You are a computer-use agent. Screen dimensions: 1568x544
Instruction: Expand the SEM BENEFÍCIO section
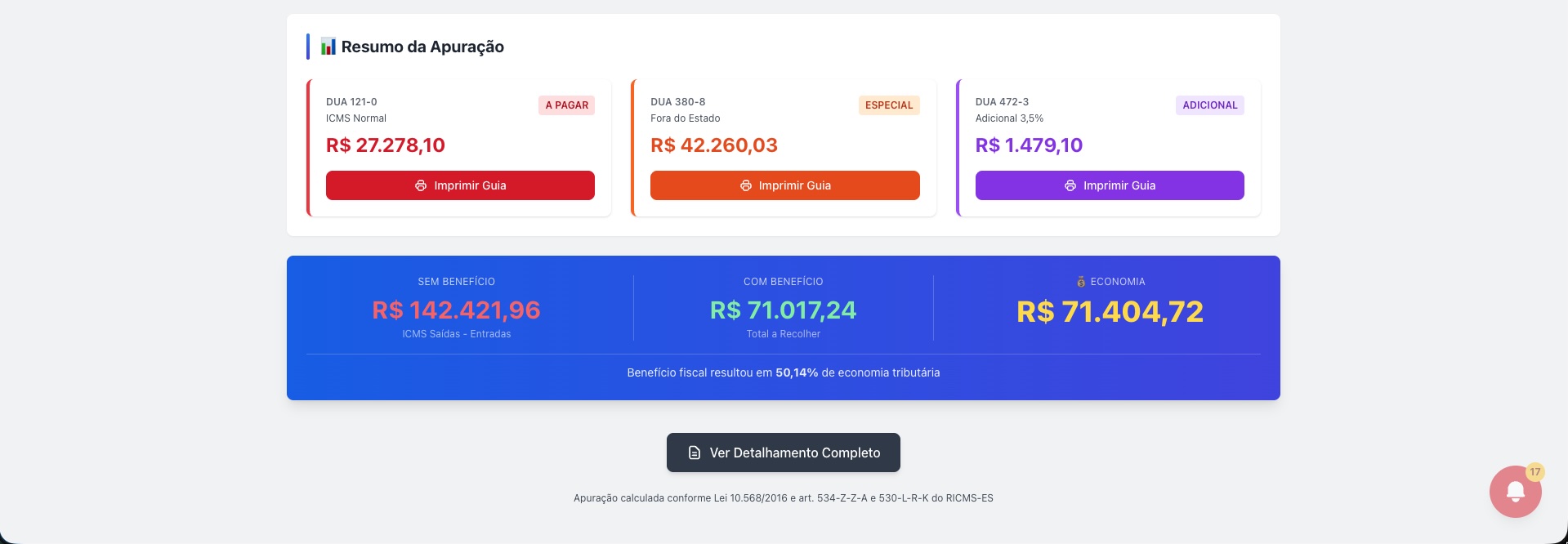click(456, 308)
